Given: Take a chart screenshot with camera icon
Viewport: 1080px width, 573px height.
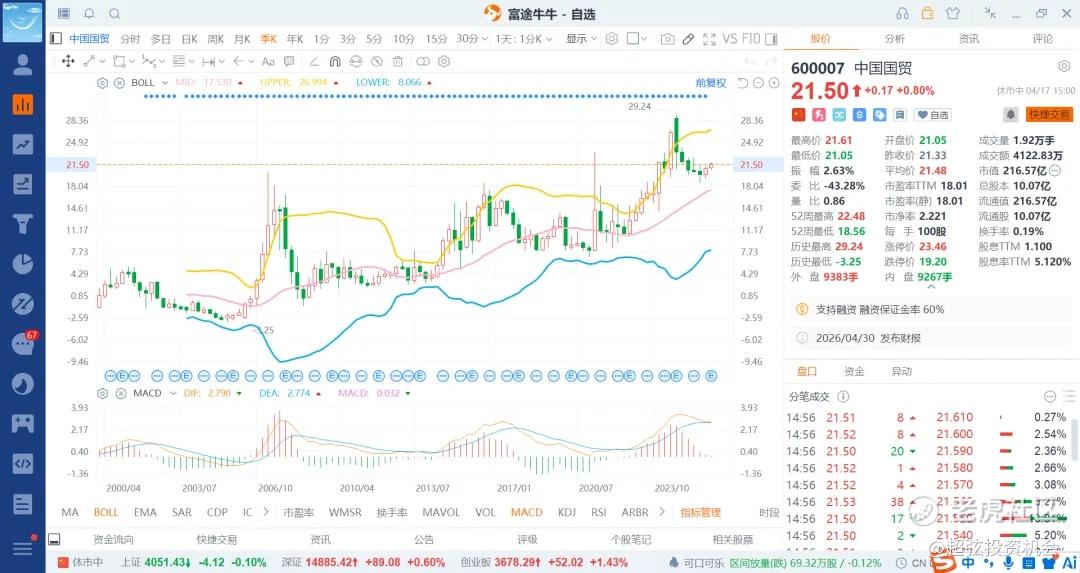Looking at the screenshot, I should point(667,39).
